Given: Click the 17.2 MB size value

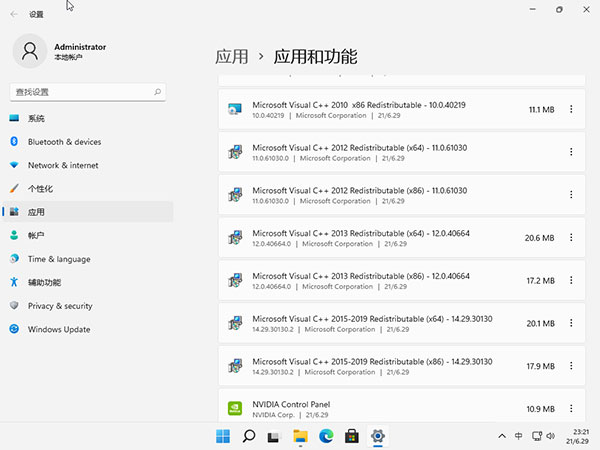Looking at the screenshot, I should [540, 281].
